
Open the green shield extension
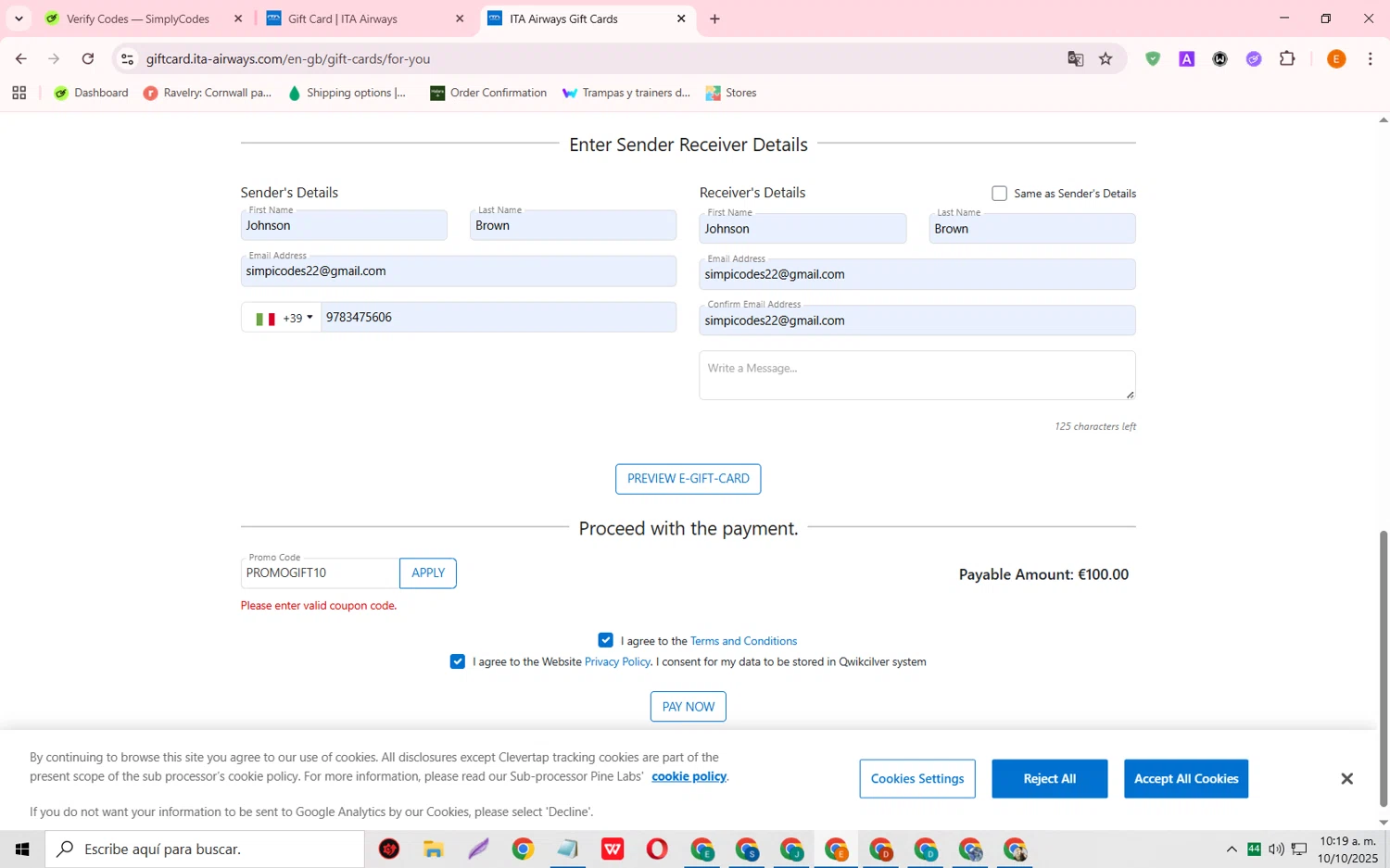click(x=1153, y=59)
